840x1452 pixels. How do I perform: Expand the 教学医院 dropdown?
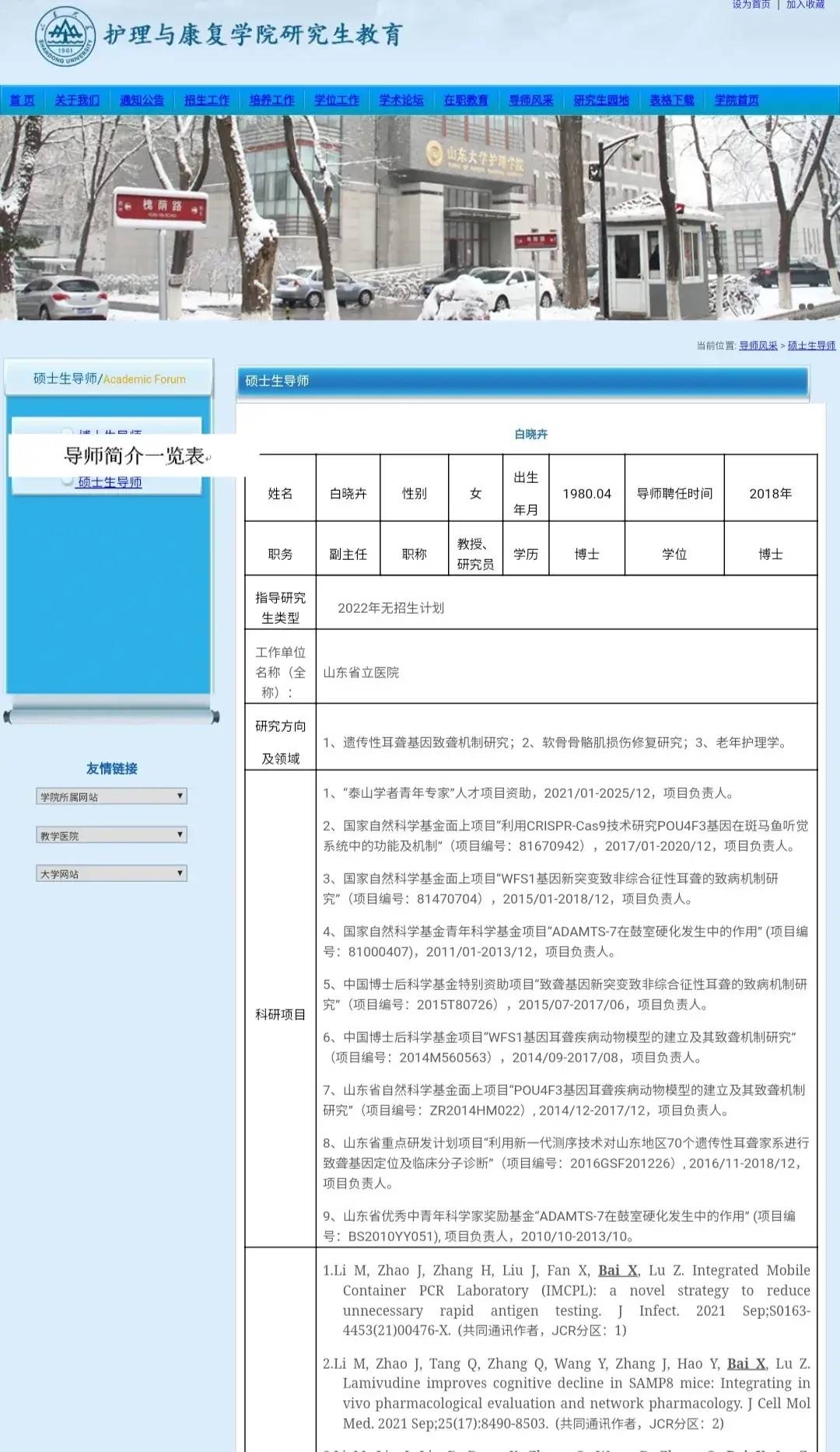point(111,835)
